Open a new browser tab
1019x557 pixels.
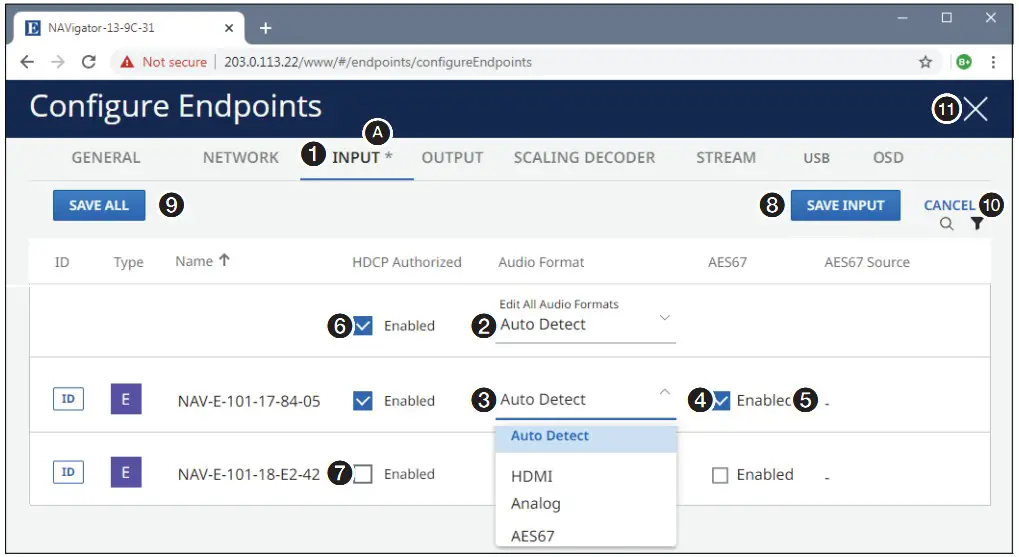pos(265,28)
